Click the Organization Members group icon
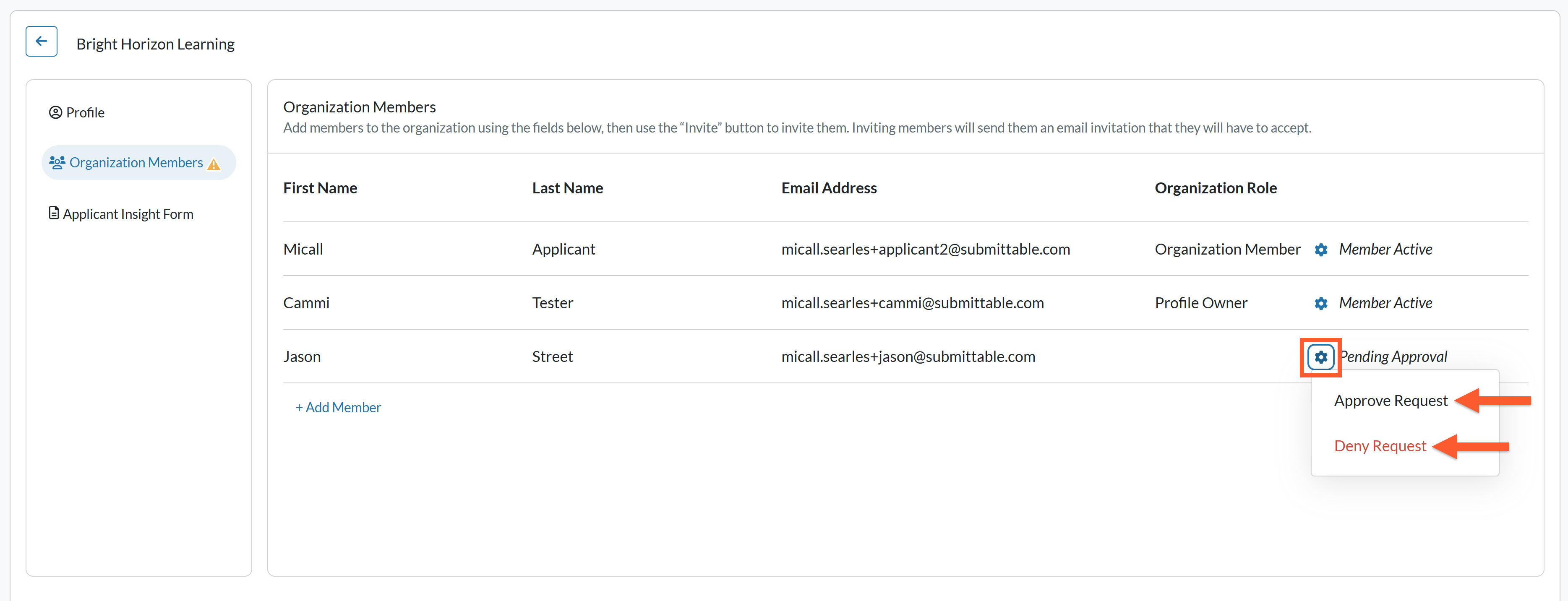This screenshot has width=1568, height=601. tap(57, 162)
